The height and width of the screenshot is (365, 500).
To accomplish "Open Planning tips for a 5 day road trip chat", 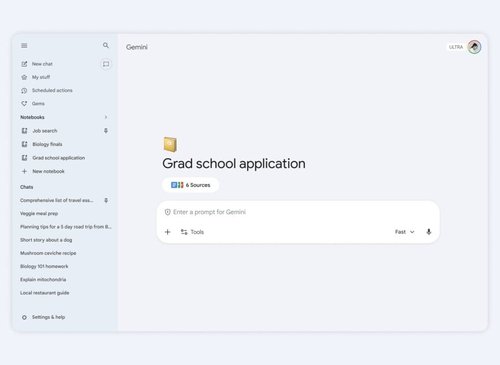I will pyautogui.click(x=66, y=227).
